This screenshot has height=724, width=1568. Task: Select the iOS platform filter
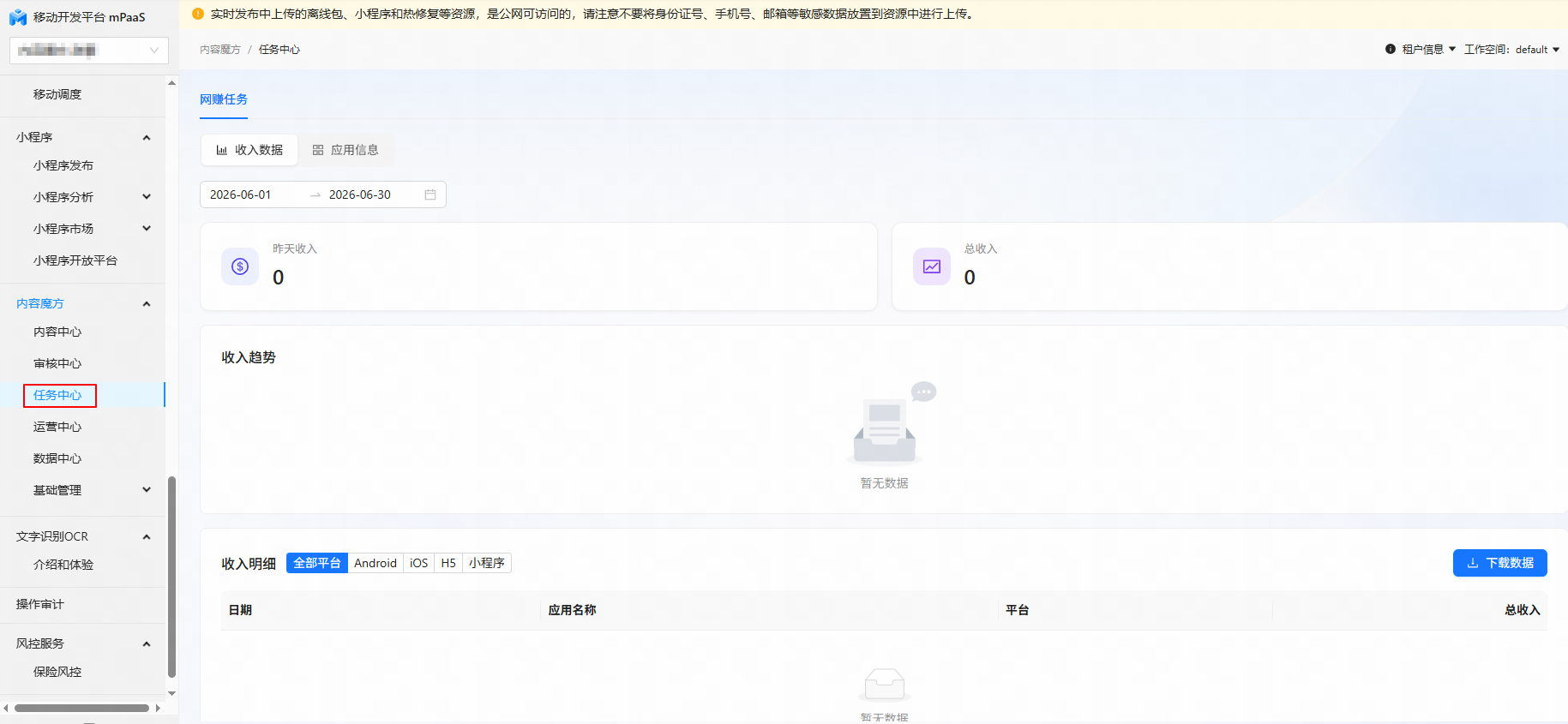[x=418, y=563]
